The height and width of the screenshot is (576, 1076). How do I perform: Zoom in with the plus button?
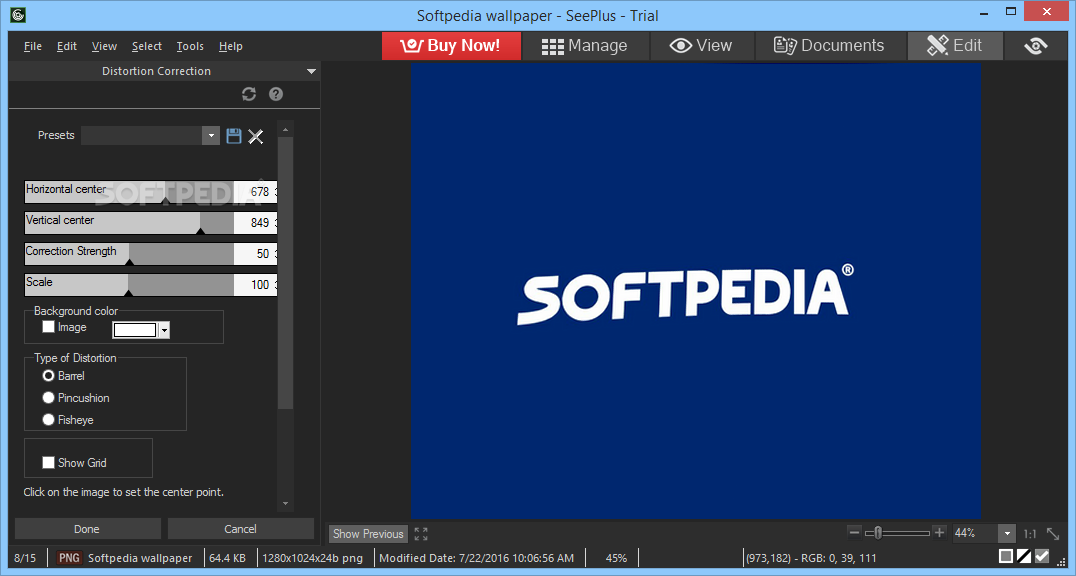(939, 532)
